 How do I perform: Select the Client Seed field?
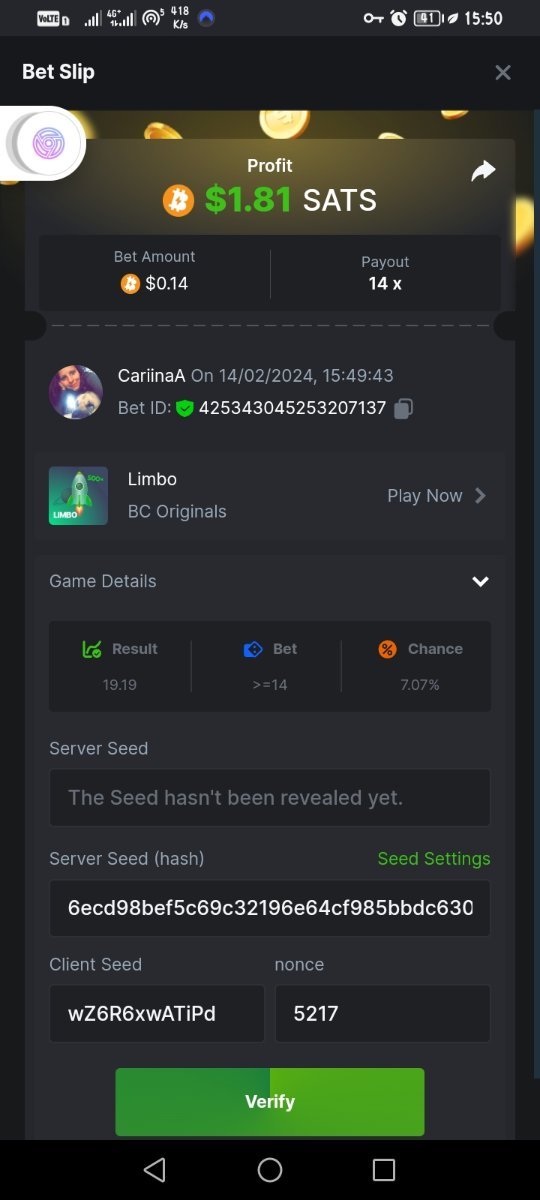(x=157, y=1014)
